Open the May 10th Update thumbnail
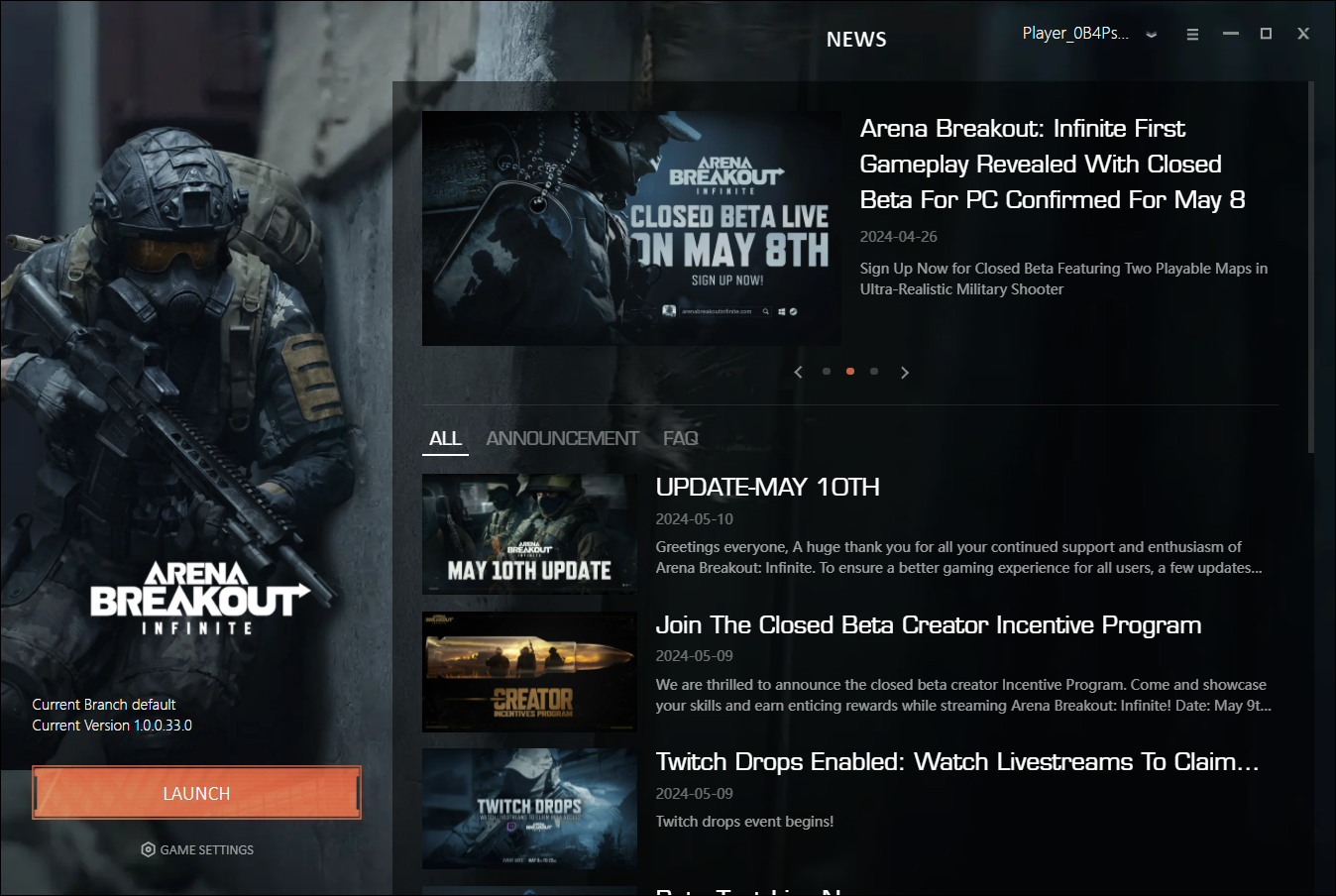The height and width of the screenshot is (896, 1336). [529, 534]
